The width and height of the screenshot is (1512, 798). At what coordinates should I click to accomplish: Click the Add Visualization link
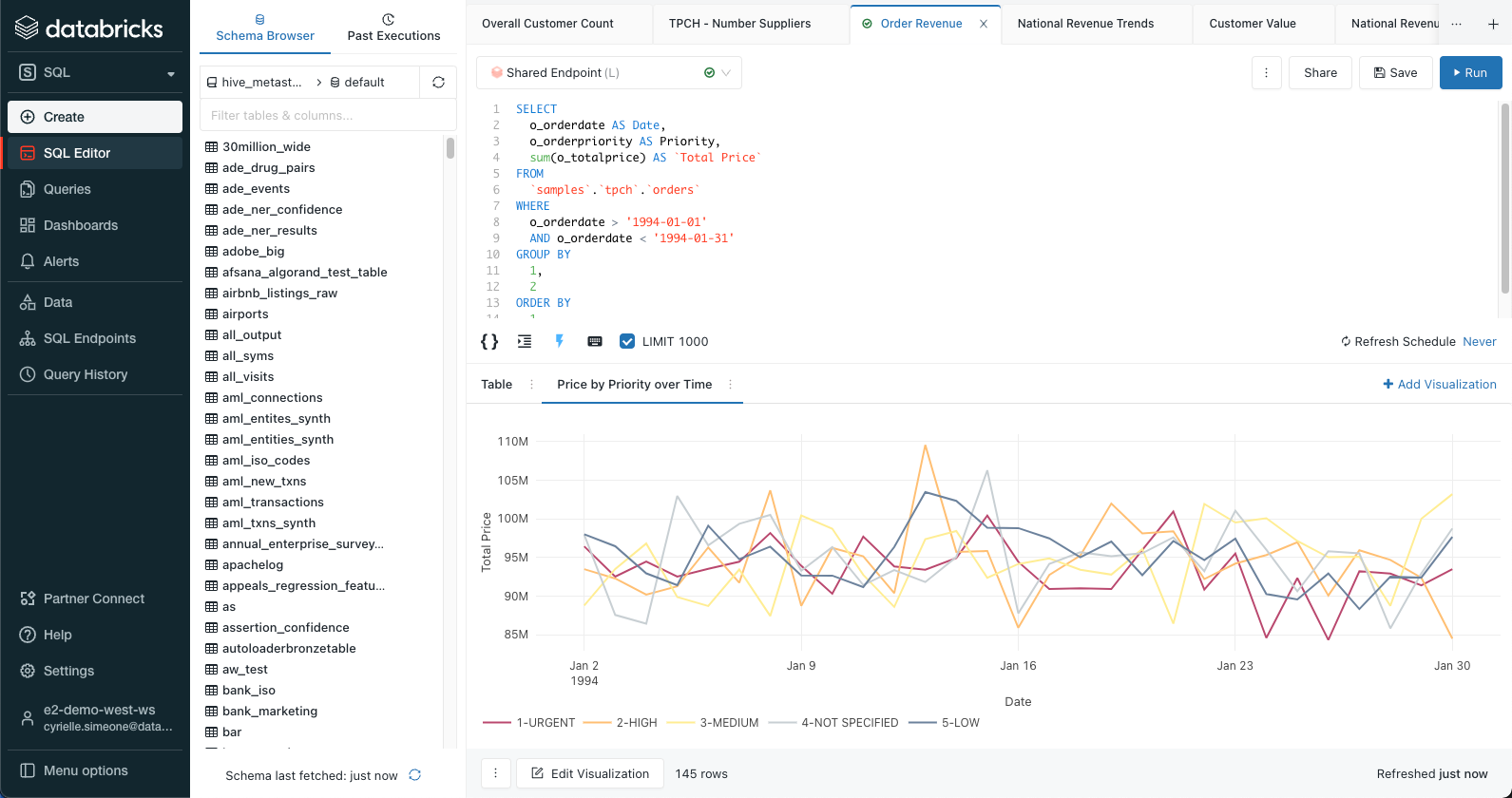pyautogui.click(x=1439, y=385)
